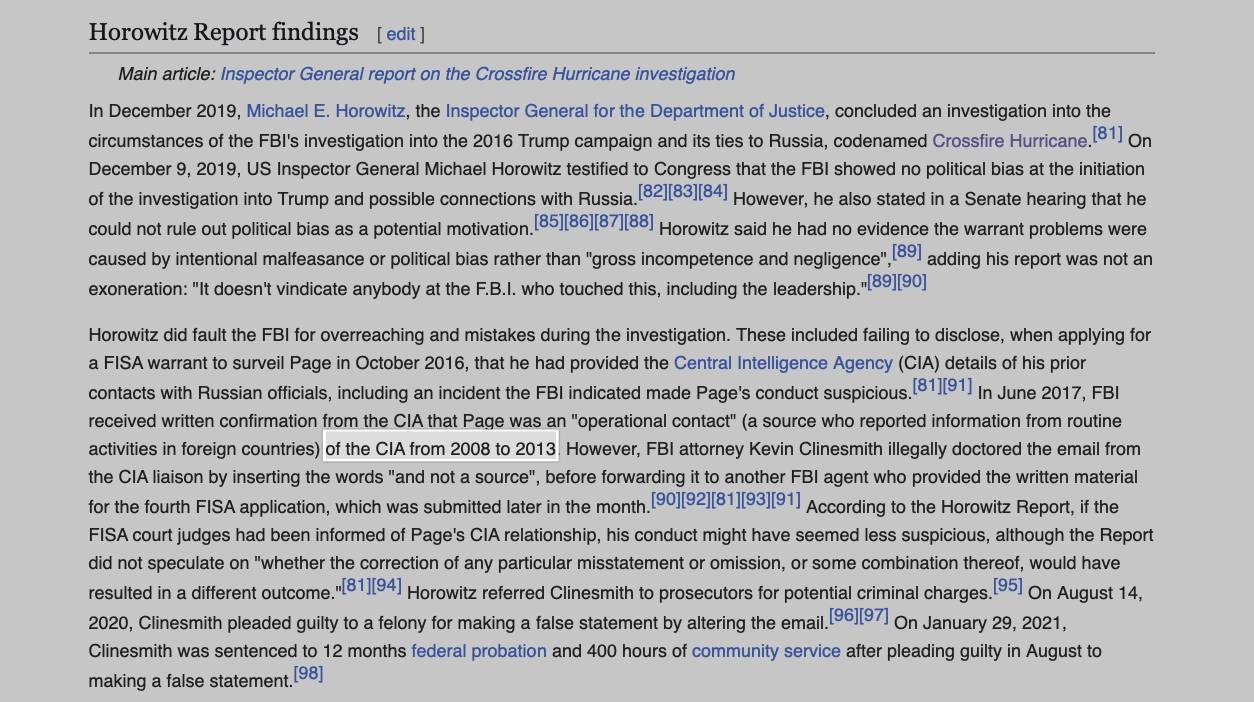The image size is (1254, 702).
Task: Open footnote [93]
Action: click(756, 499)
